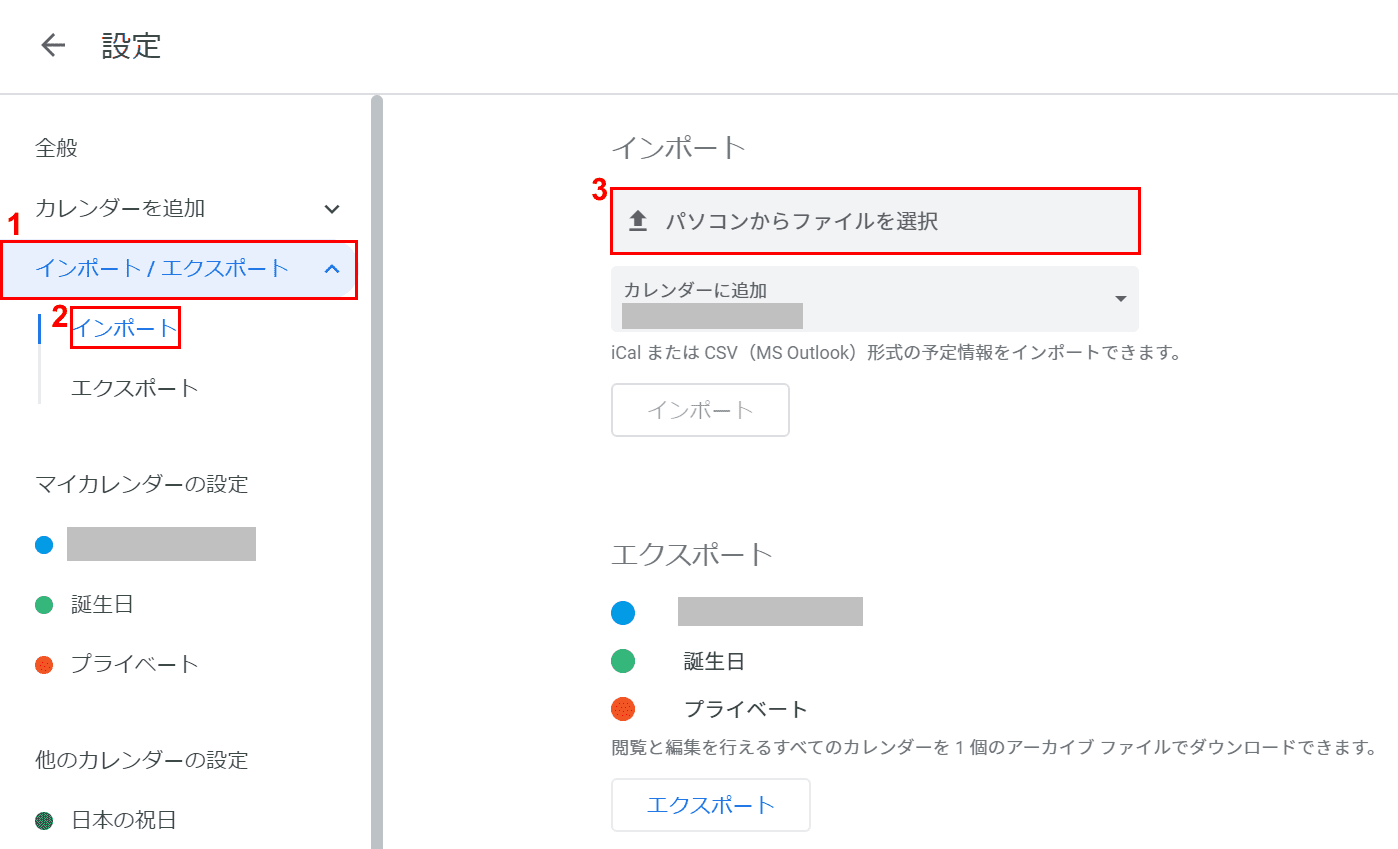Click the マイカレンダーの設定 heading

[x=142, y=485]
